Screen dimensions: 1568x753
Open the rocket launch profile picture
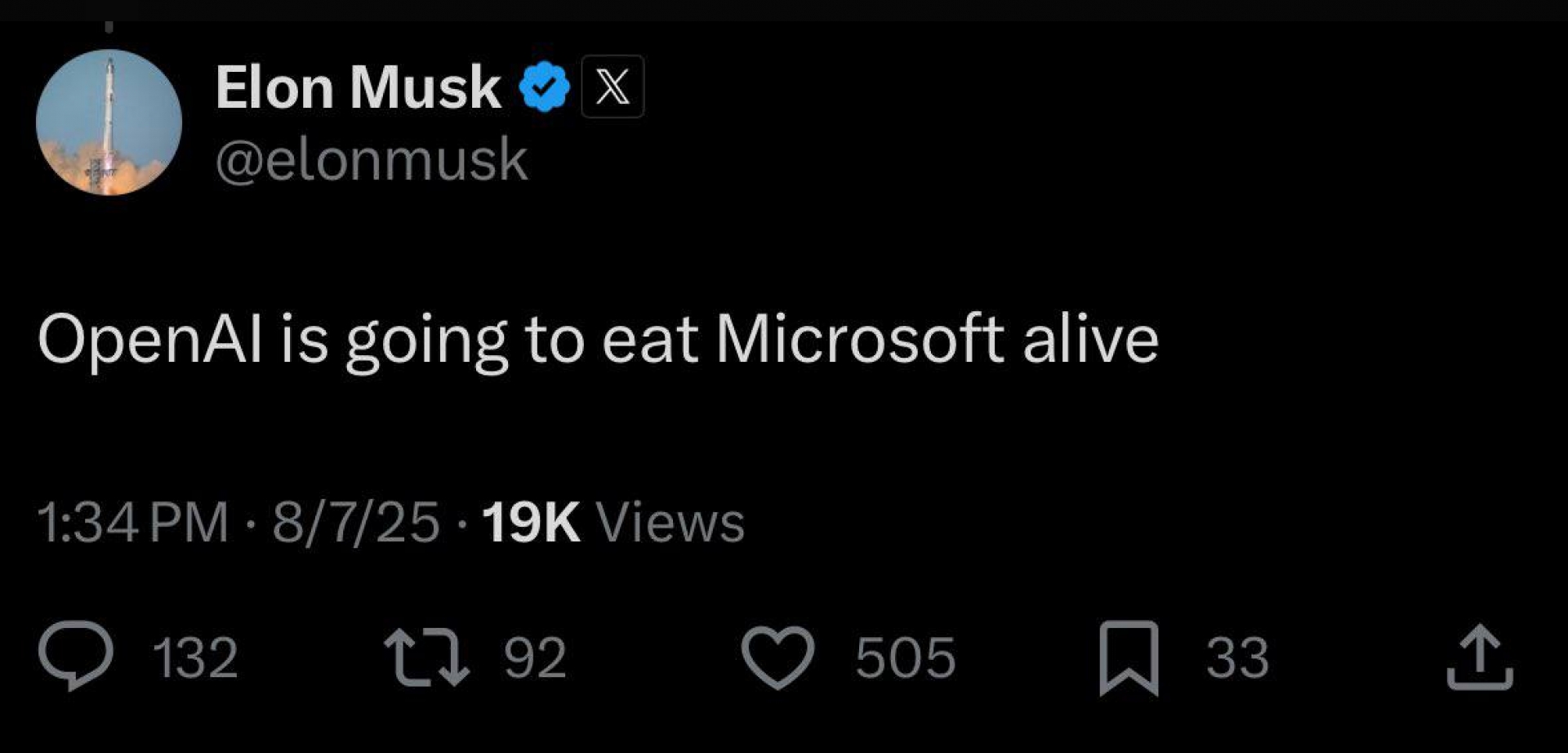point(109,123)
